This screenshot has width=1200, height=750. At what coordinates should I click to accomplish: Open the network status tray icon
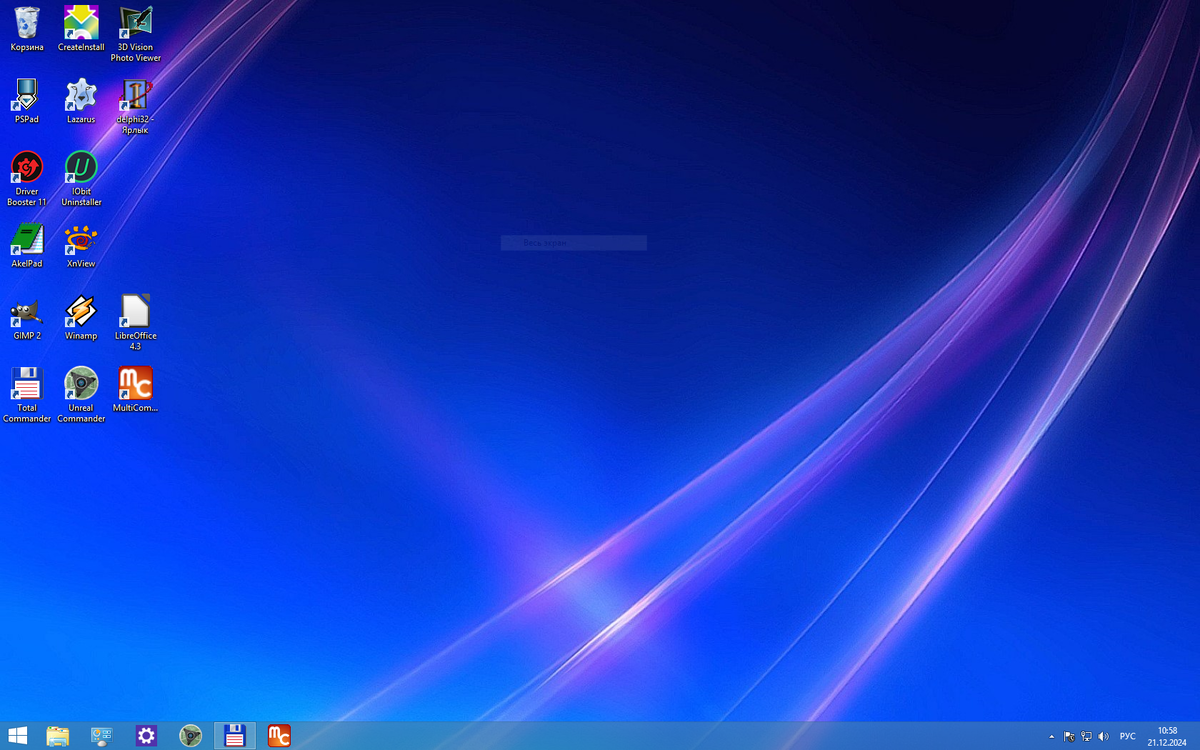coord(1086,736)
